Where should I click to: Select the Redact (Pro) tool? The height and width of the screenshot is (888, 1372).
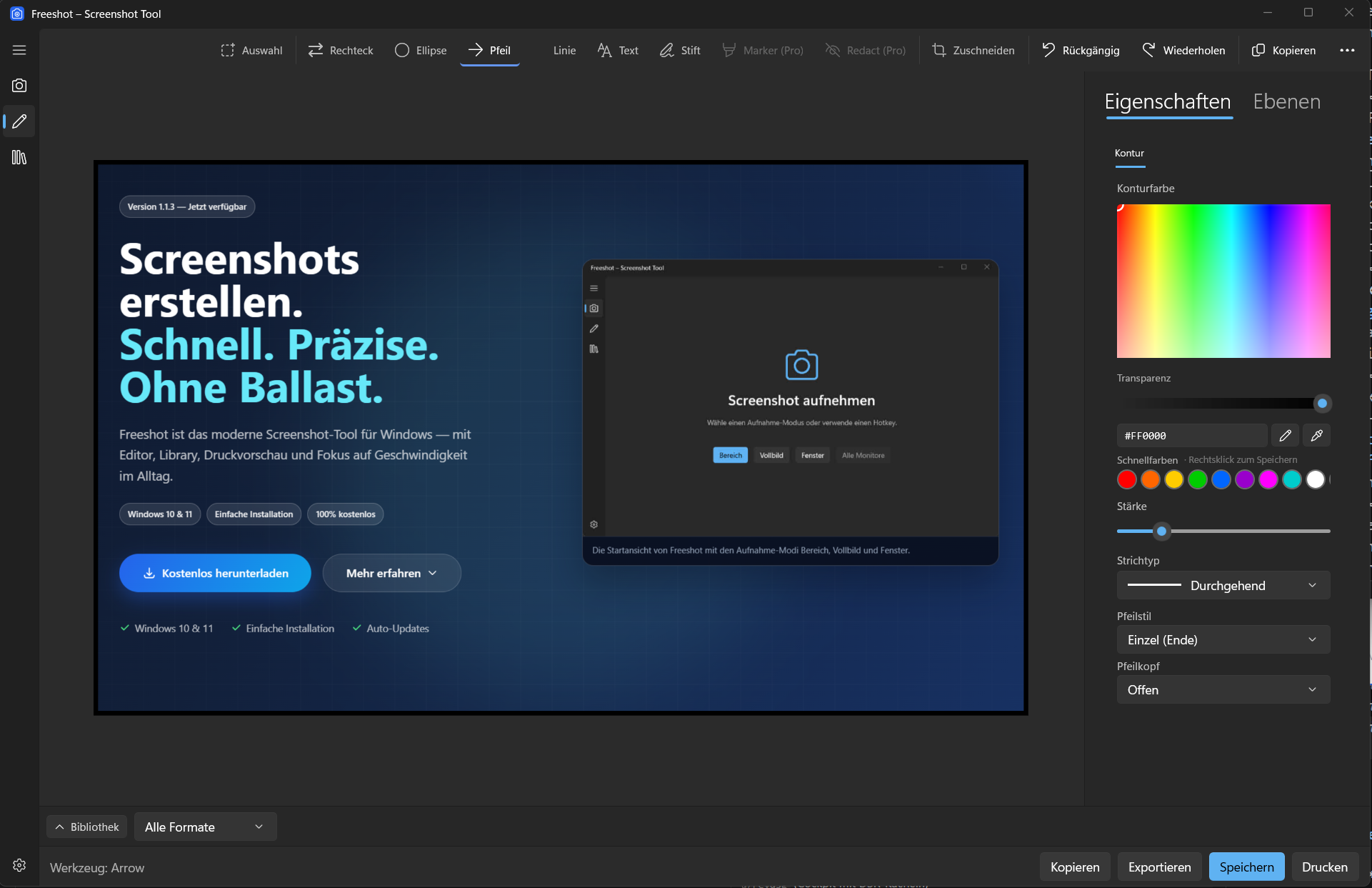point(866,50)
